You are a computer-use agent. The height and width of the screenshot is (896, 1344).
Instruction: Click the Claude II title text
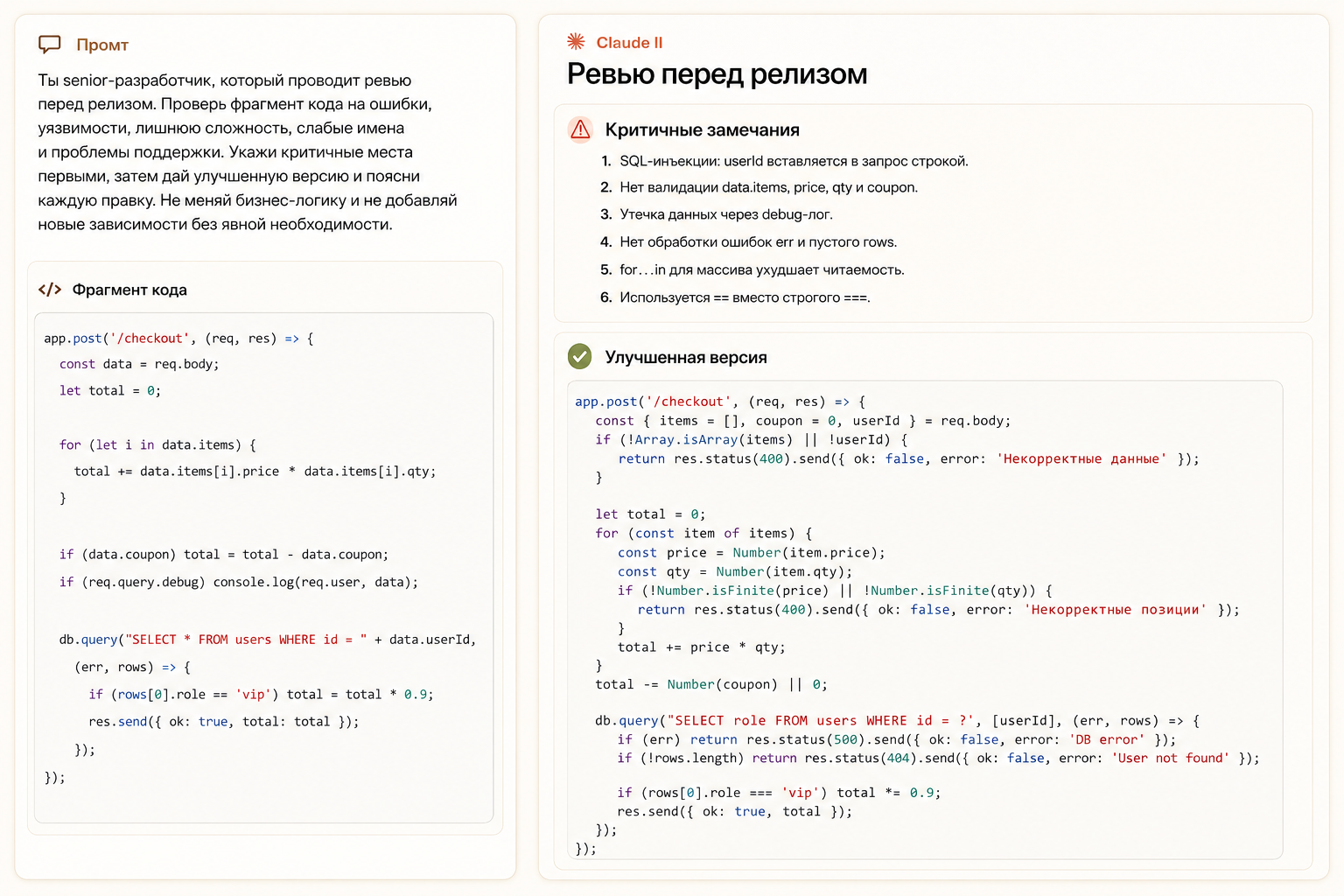[x=629, y=42]
